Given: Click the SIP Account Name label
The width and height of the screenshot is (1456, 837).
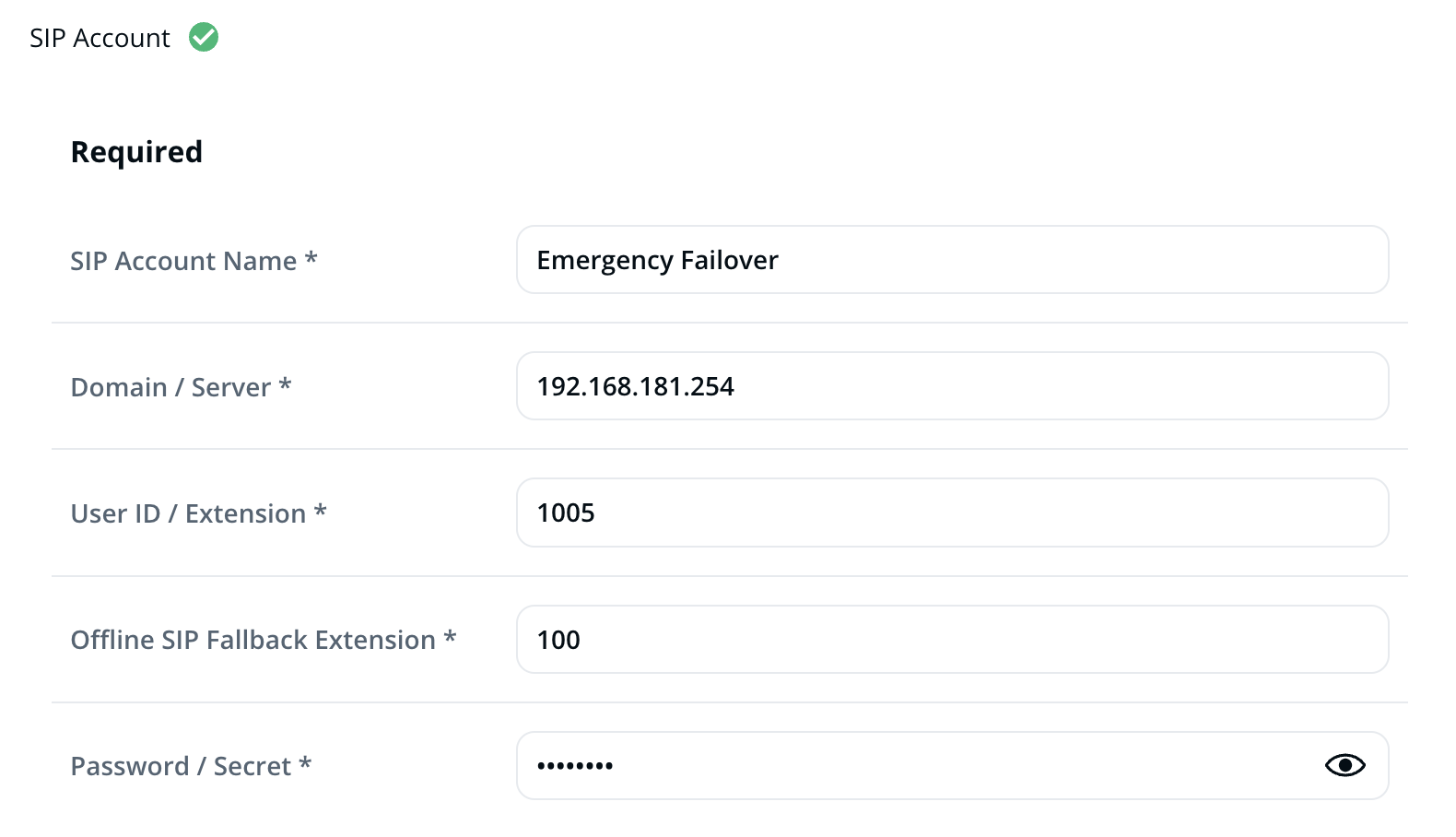Looking at the screenshot, I should click(x=183, y=261).
